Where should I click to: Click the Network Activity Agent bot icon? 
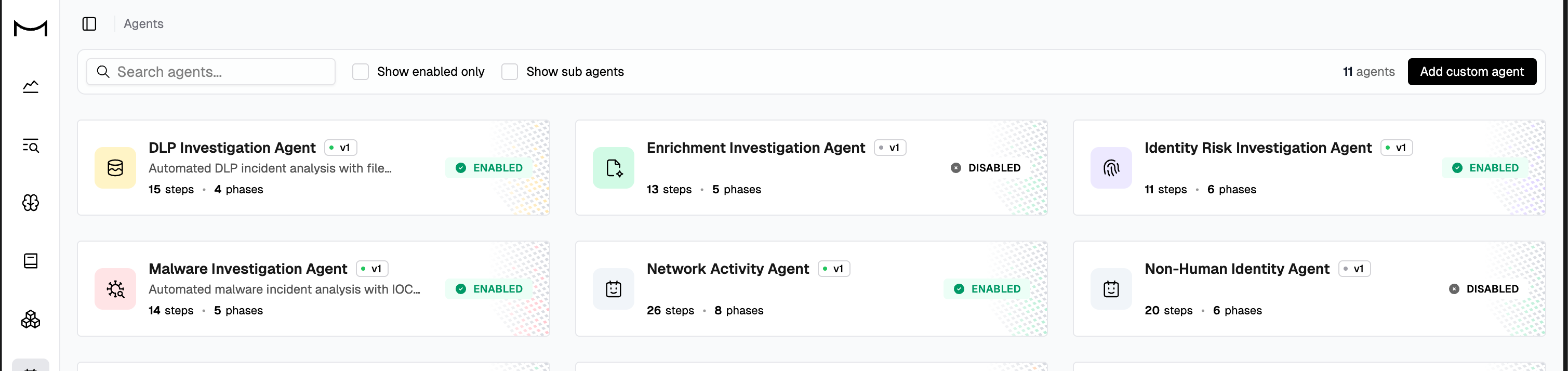click(614, 289)
